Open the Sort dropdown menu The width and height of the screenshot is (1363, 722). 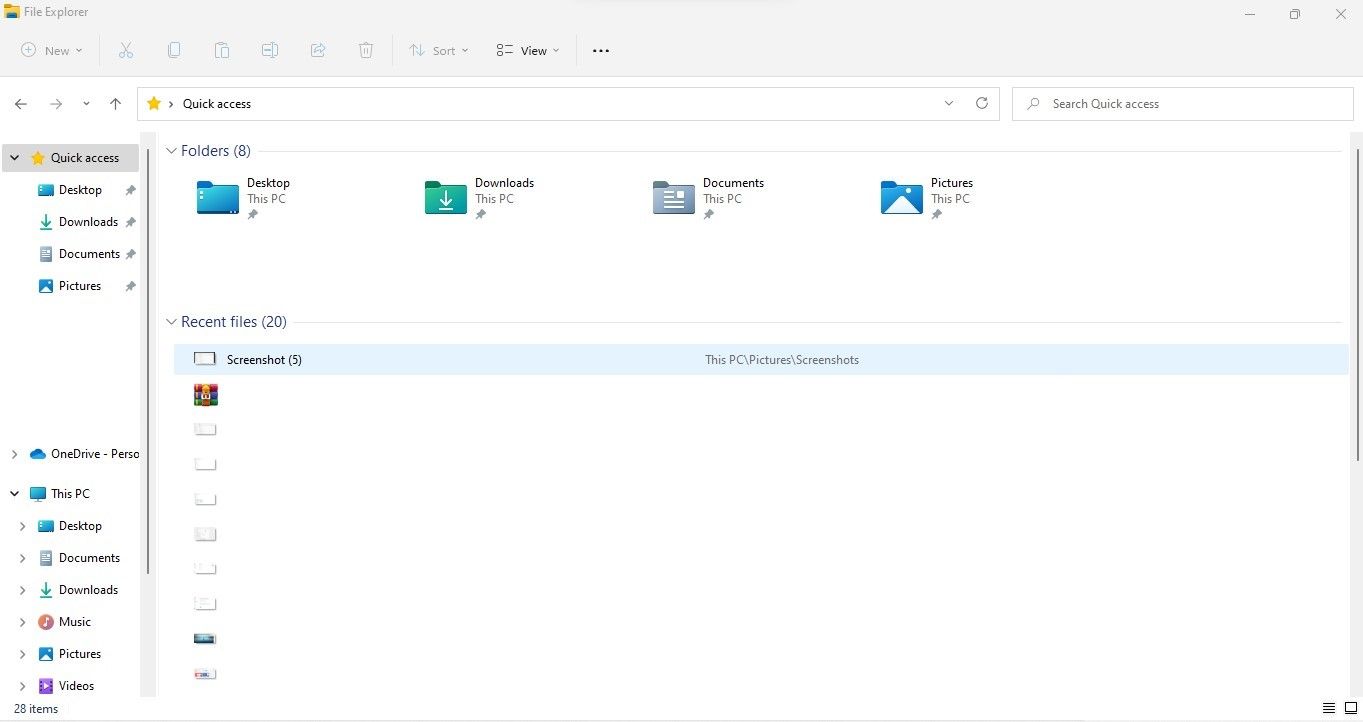[x=439, y=51]
